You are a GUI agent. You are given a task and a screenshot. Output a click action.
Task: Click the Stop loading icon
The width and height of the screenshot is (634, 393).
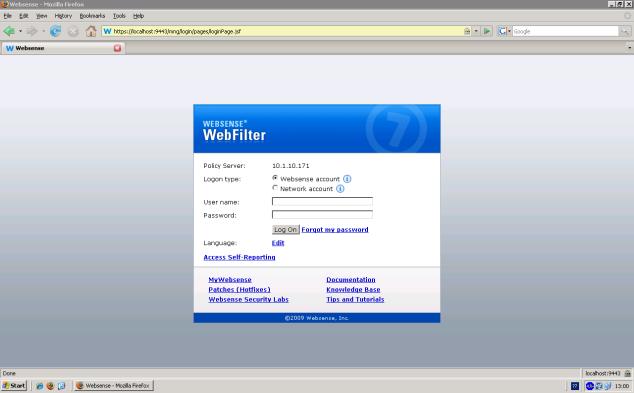[73, 32]
